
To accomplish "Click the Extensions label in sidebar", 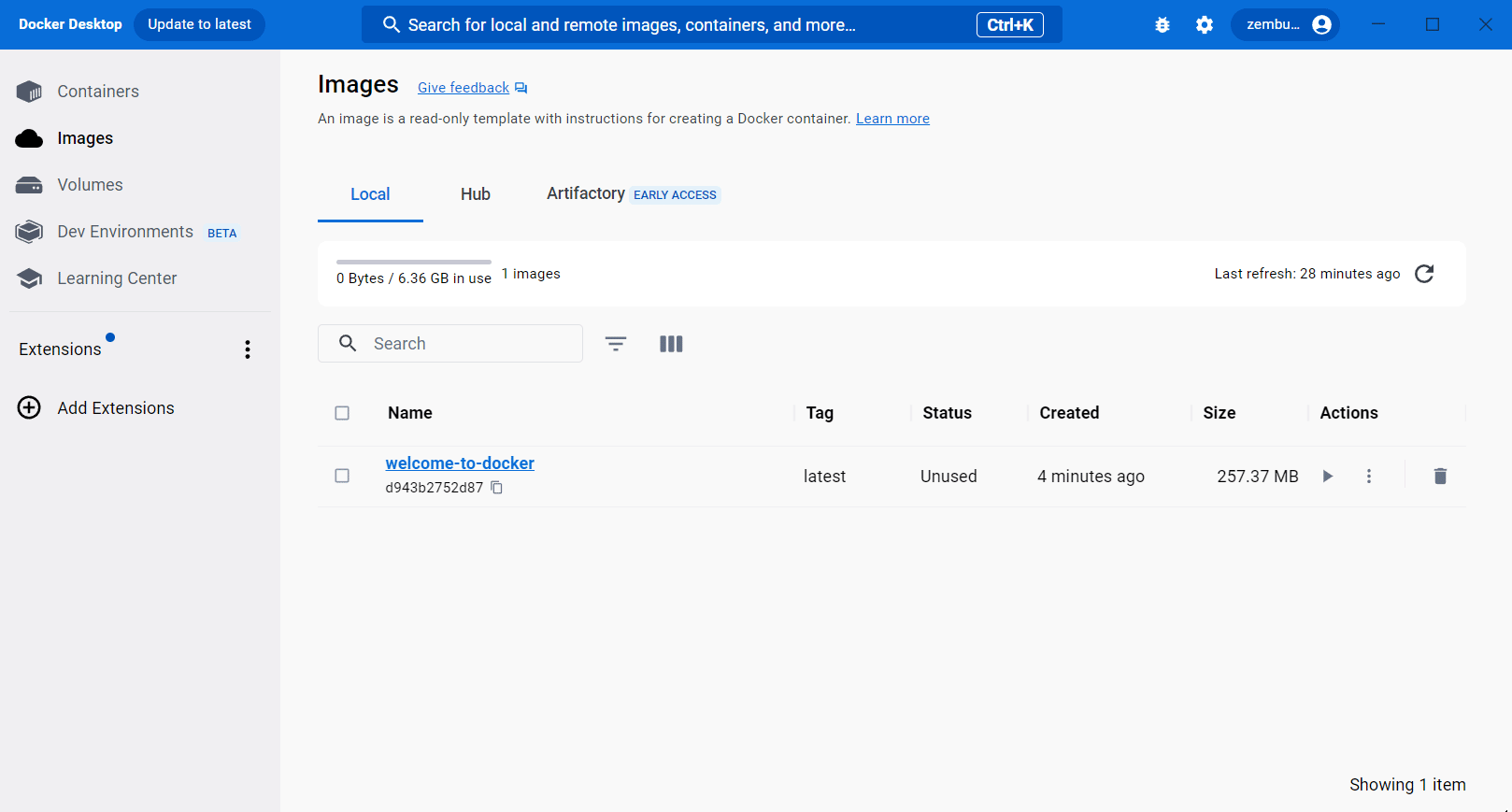I will coord(60,349).
